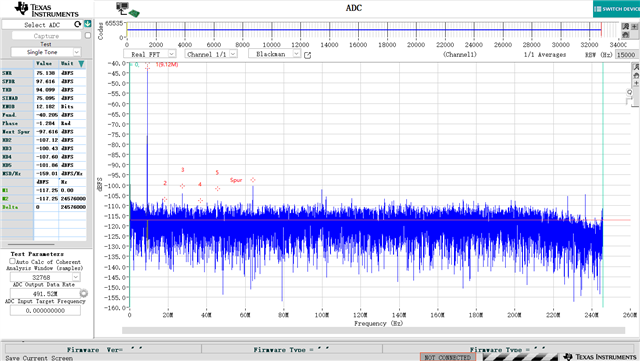This screenshot has height=361, width=640.
Task: Click the refresh icon beside Select ADC
Action: click(x=78, y=25)
